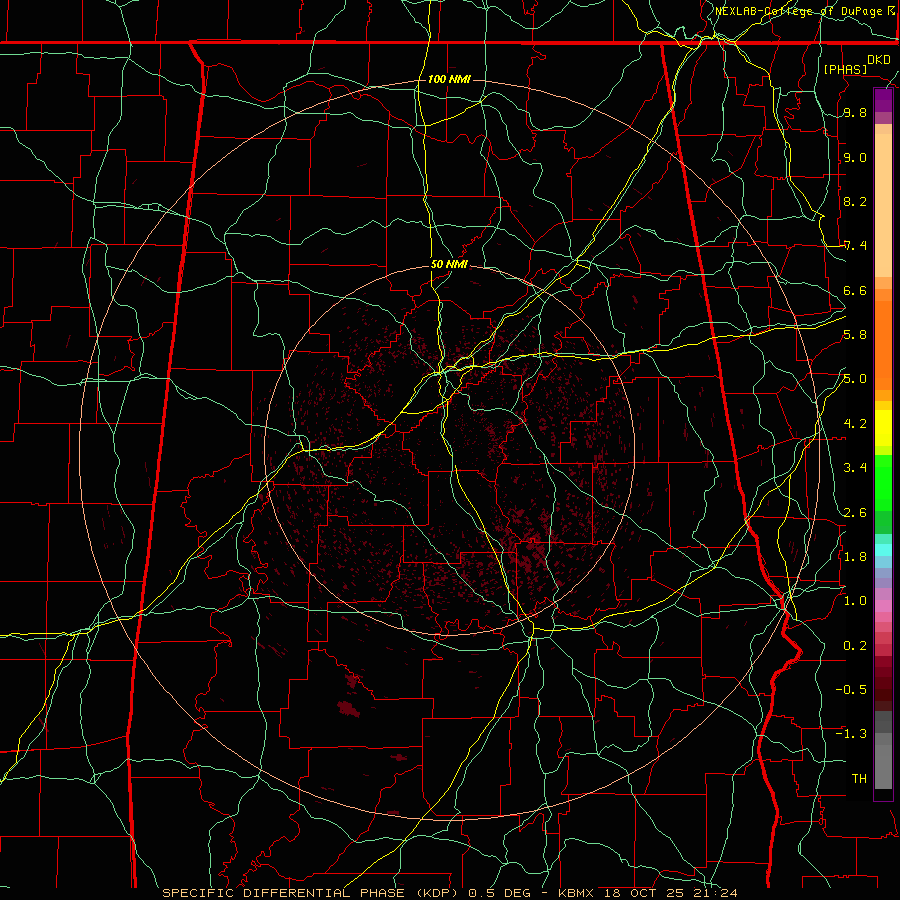This screenshot has width=900, height=900.
Task: Click the 9.8 scale value
Action: coord(855,112)
